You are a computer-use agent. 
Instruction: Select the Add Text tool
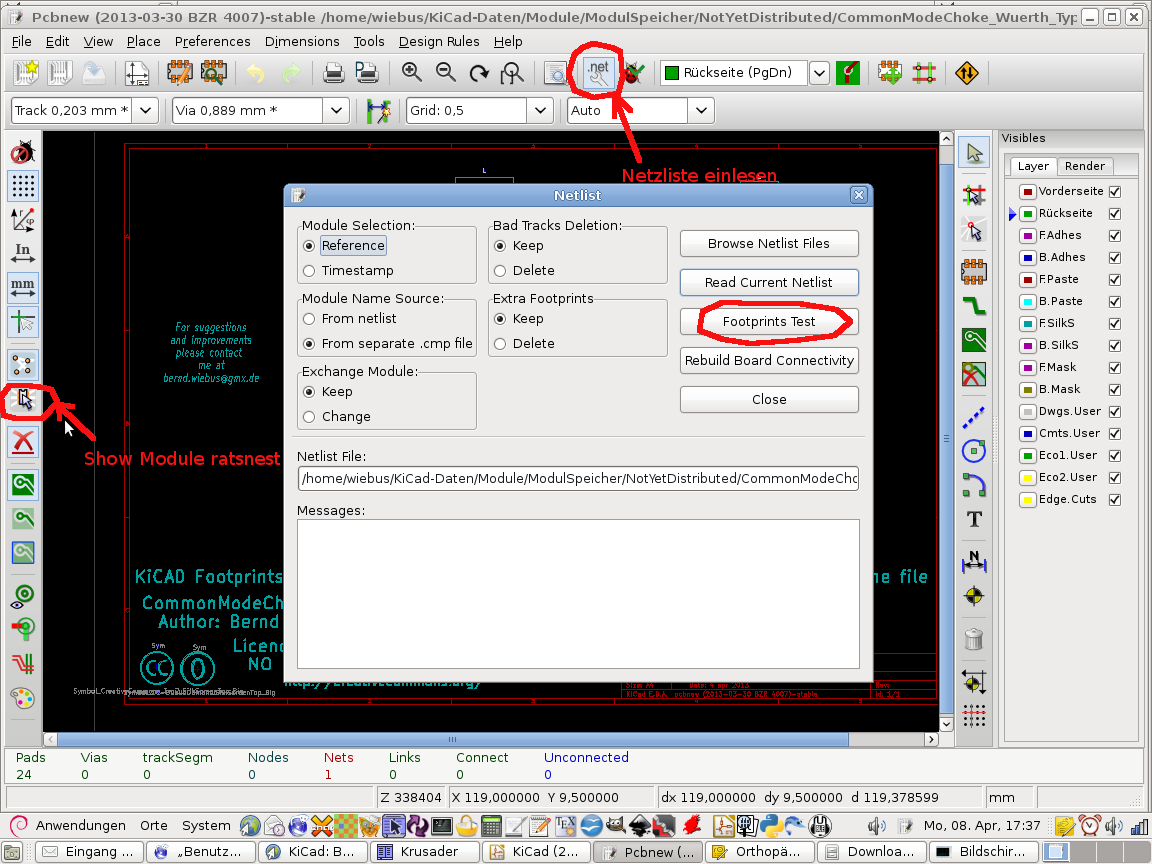974,519
